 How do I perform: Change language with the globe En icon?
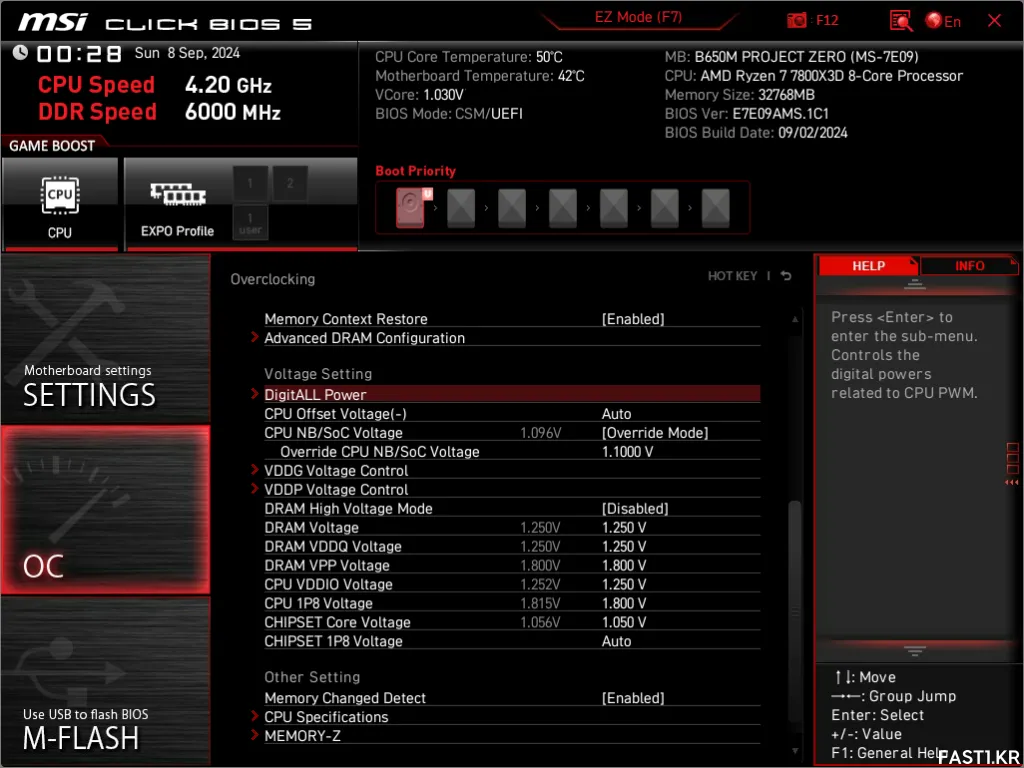[x=943, y=21]
